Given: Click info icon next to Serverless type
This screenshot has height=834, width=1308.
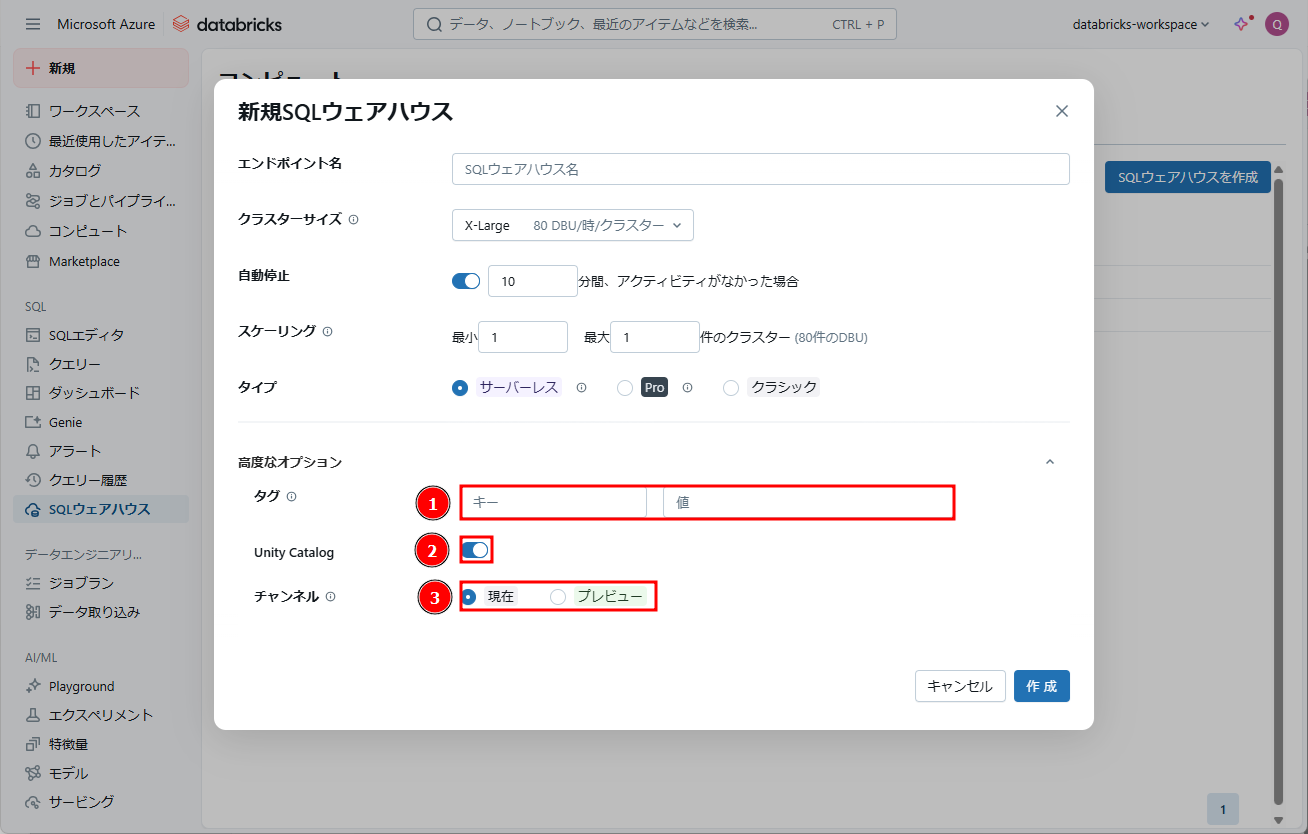Looking at the screenshot, I should tap(581, 388).
